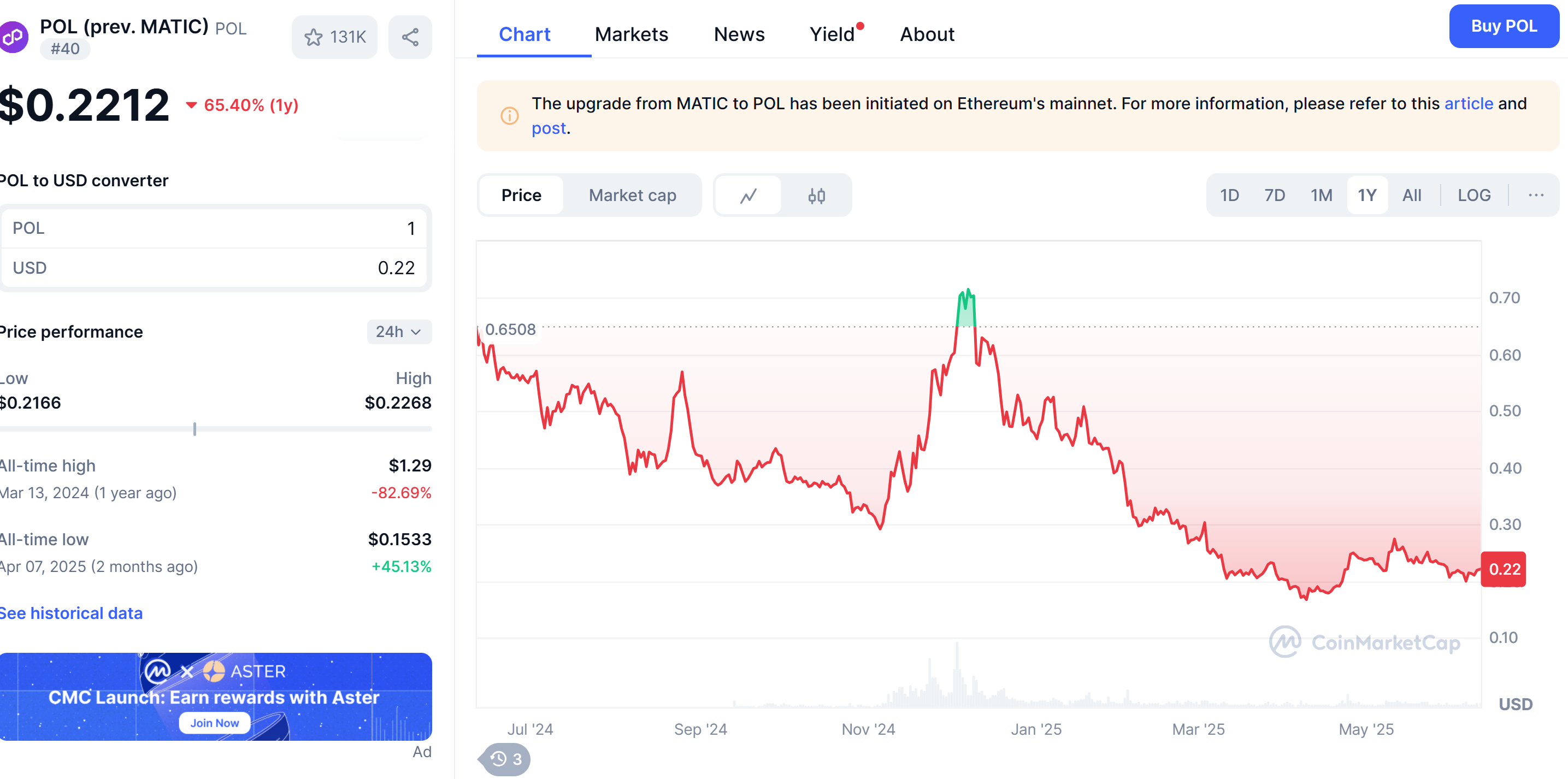Select the All time range
Screen dimensions: 1568x779
point(1412,196)
